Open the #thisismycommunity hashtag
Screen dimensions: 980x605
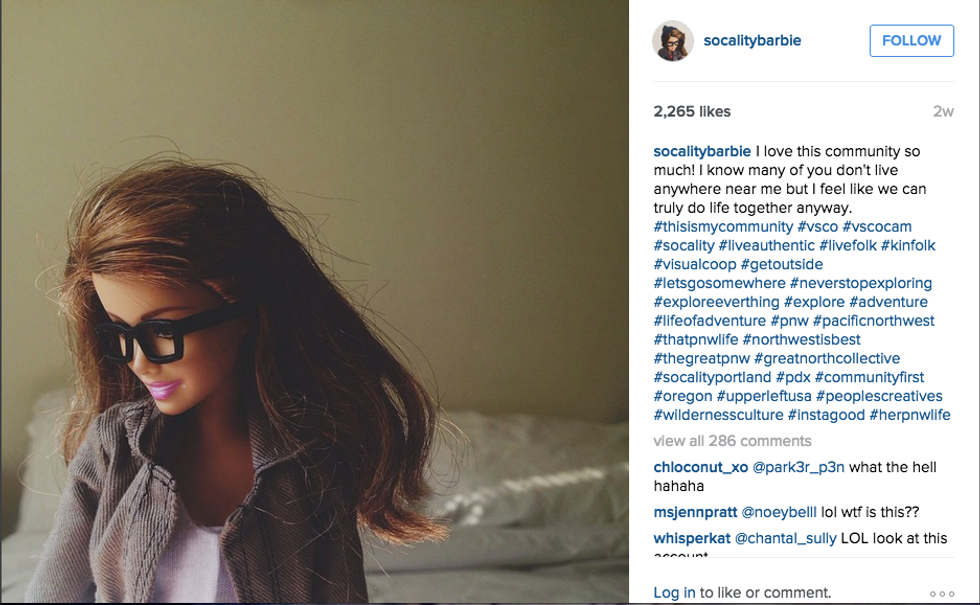click(723, 227)
